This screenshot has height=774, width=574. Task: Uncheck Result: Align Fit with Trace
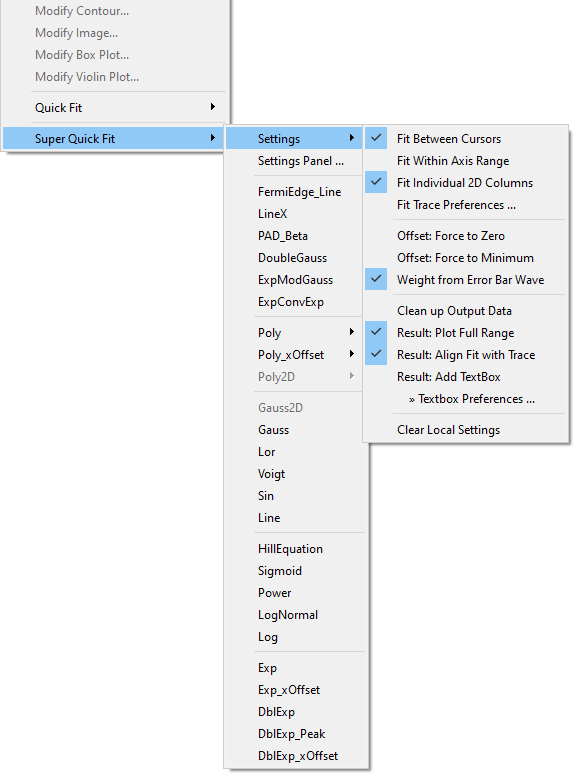click(x=465, y=355)
